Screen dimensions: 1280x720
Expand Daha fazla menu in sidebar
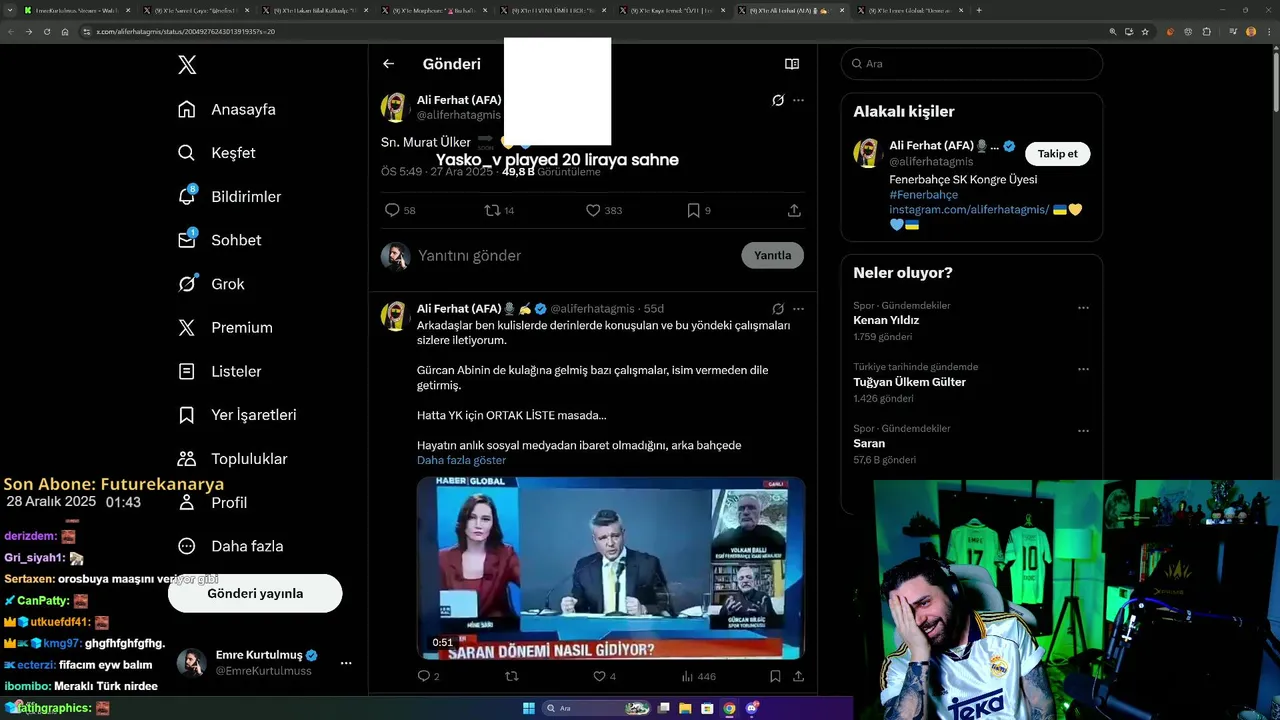point(230,546)
